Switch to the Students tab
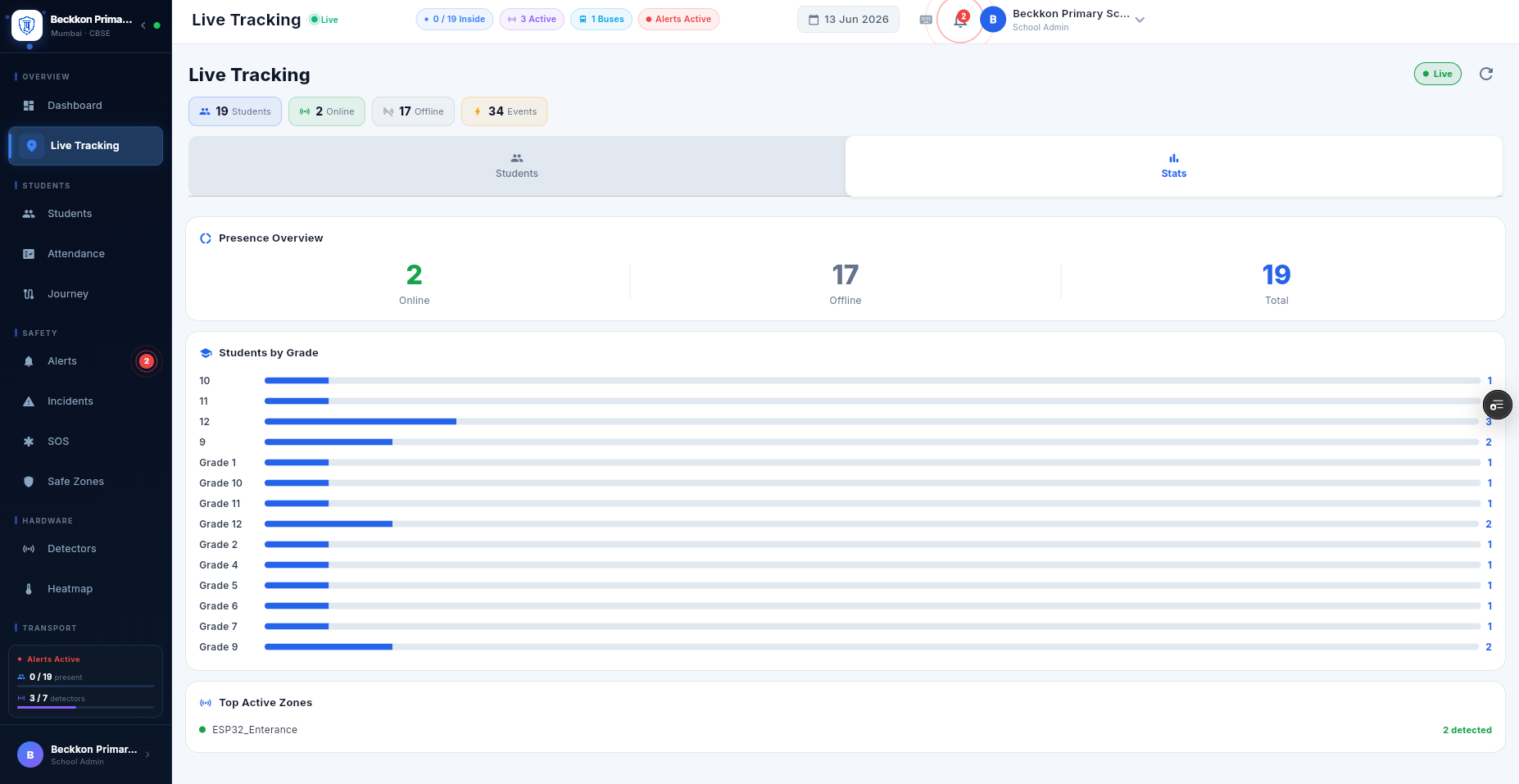This screenshot has width=1519, height=784. 517,166
